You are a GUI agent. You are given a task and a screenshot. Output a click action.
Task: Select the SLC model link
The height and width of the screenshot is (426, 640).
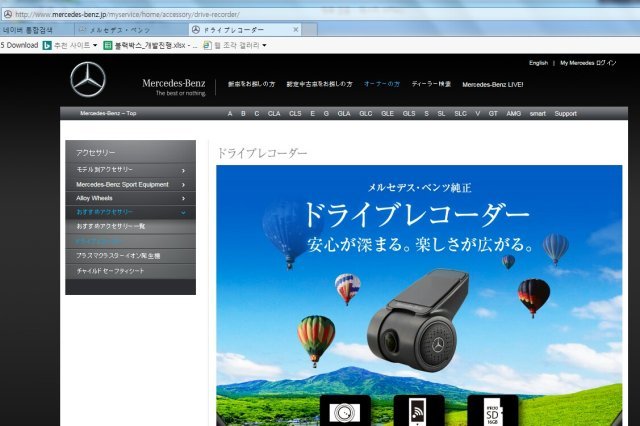tap(460, 113)
